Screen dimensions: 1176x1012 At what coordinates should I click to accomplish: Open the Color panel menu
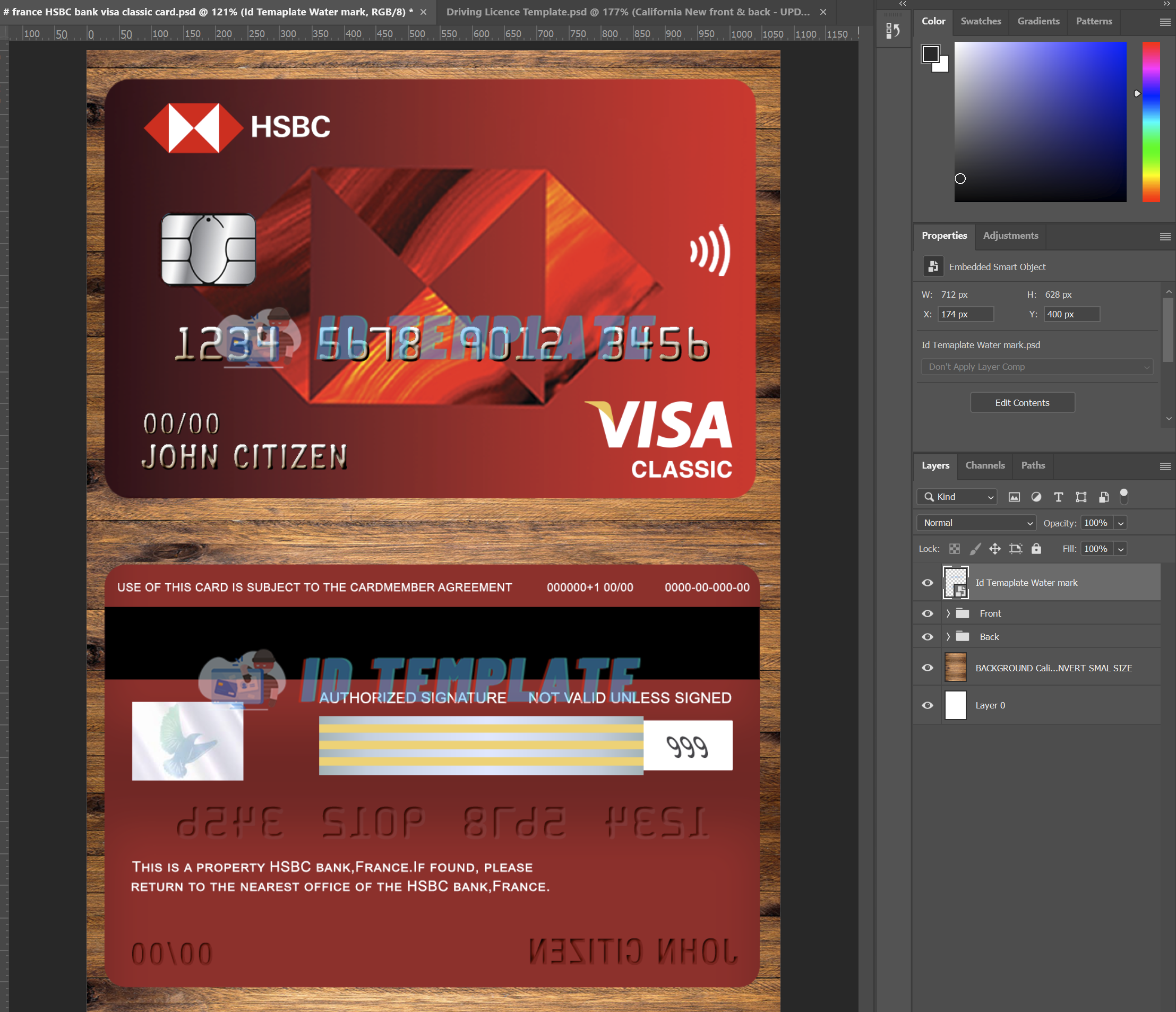tap(1165, 22)
